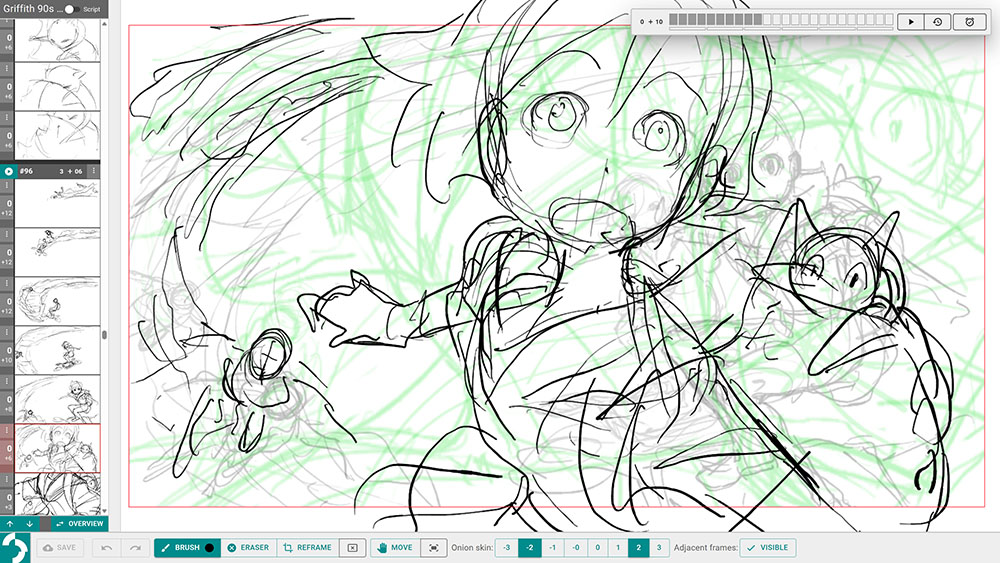Click the fit-to-screen icon beside Move
Image resolution: width=1000 pixels, height=563 pixels.
point(432,548)
